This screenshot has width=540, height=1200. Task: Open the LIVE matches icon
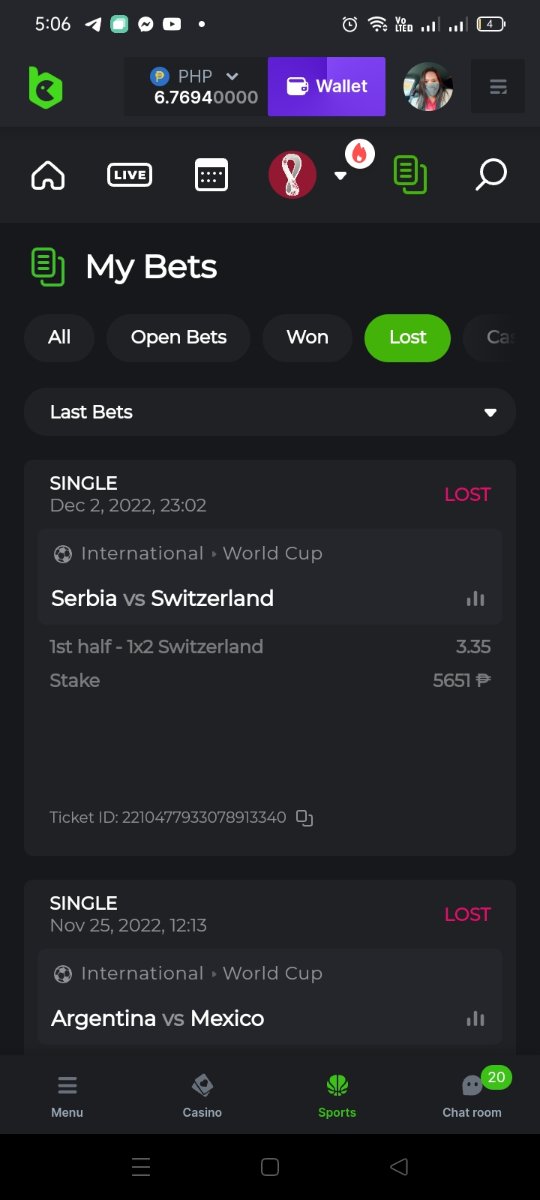(129, 175)
